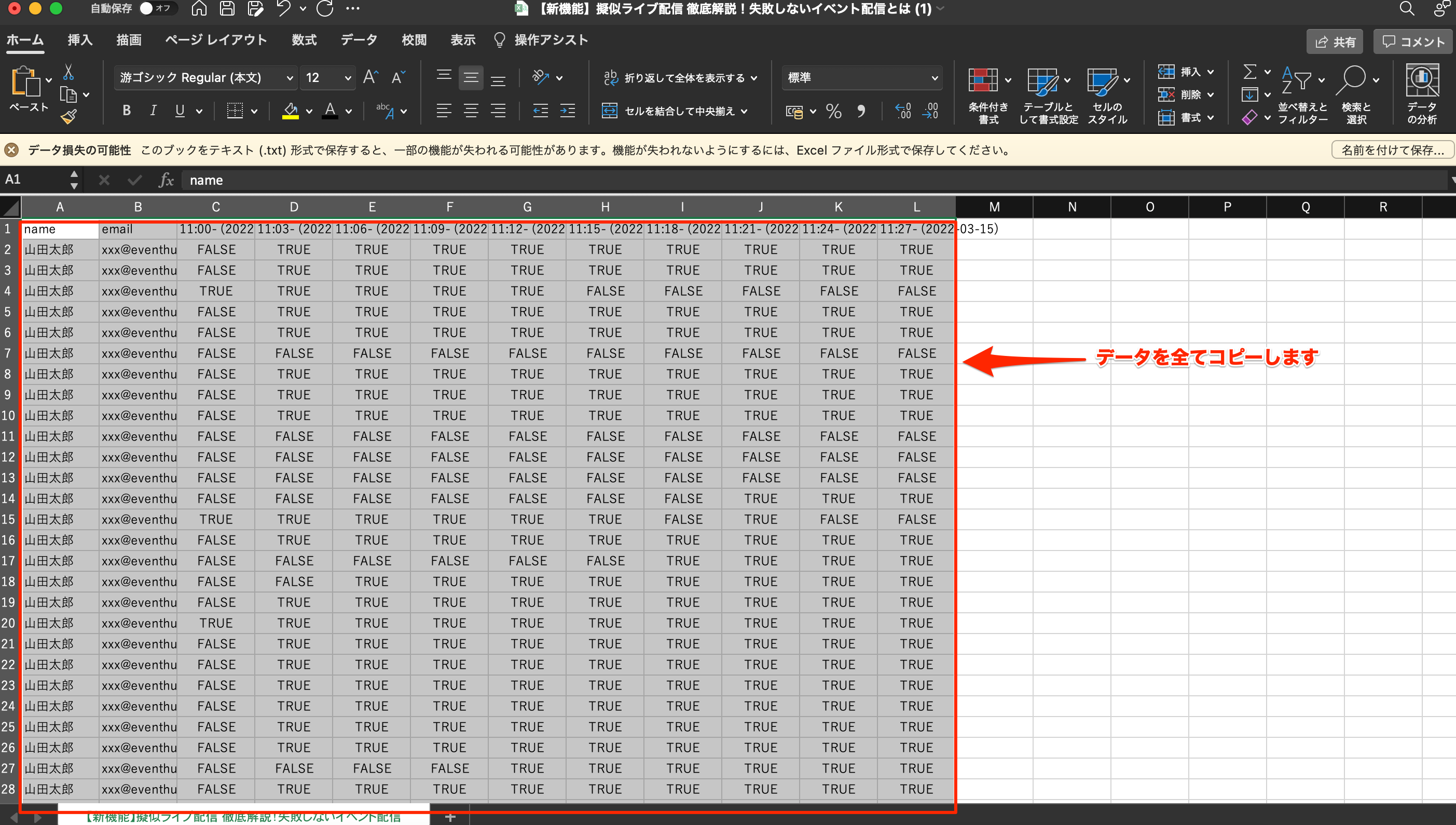
Task: Click the increase indent icon
Action: click(x=567, y=111)
